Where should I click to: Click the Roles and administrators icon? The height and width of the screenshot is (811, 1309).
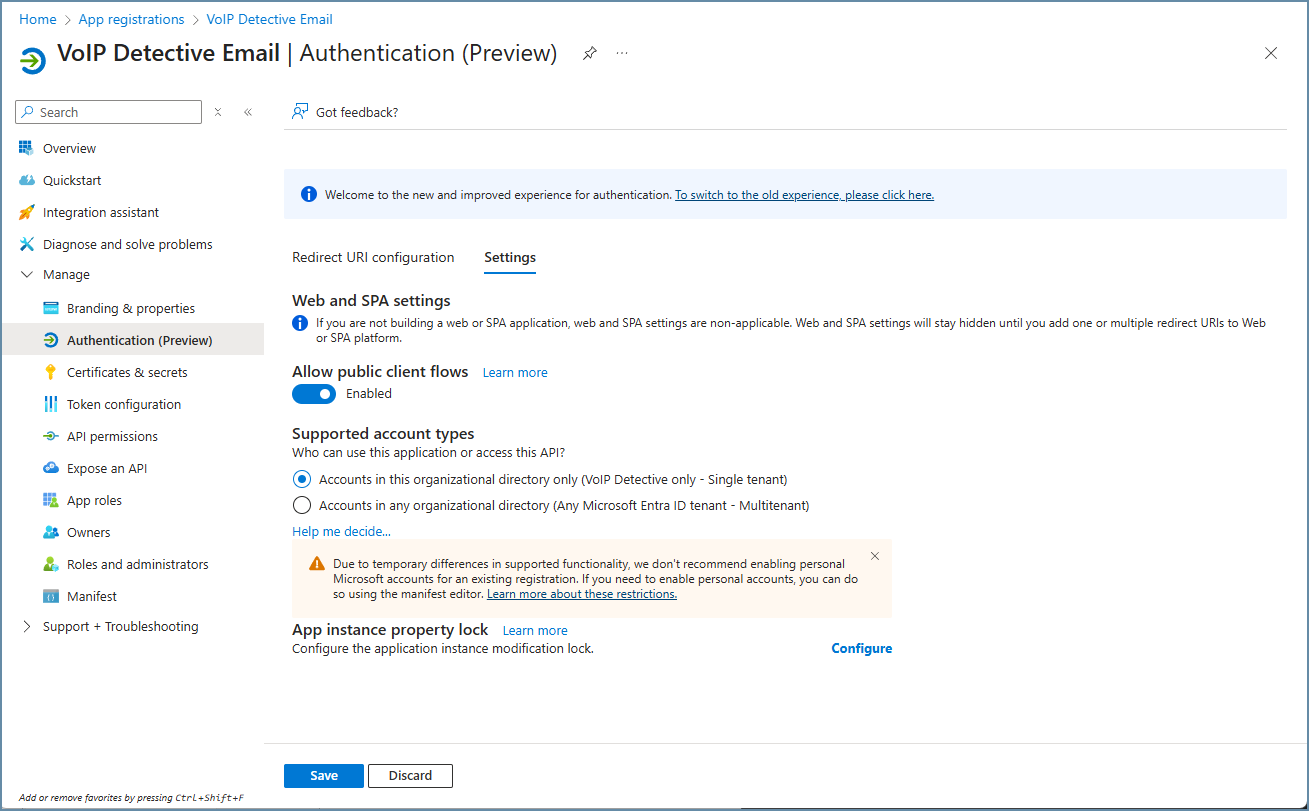51,564
